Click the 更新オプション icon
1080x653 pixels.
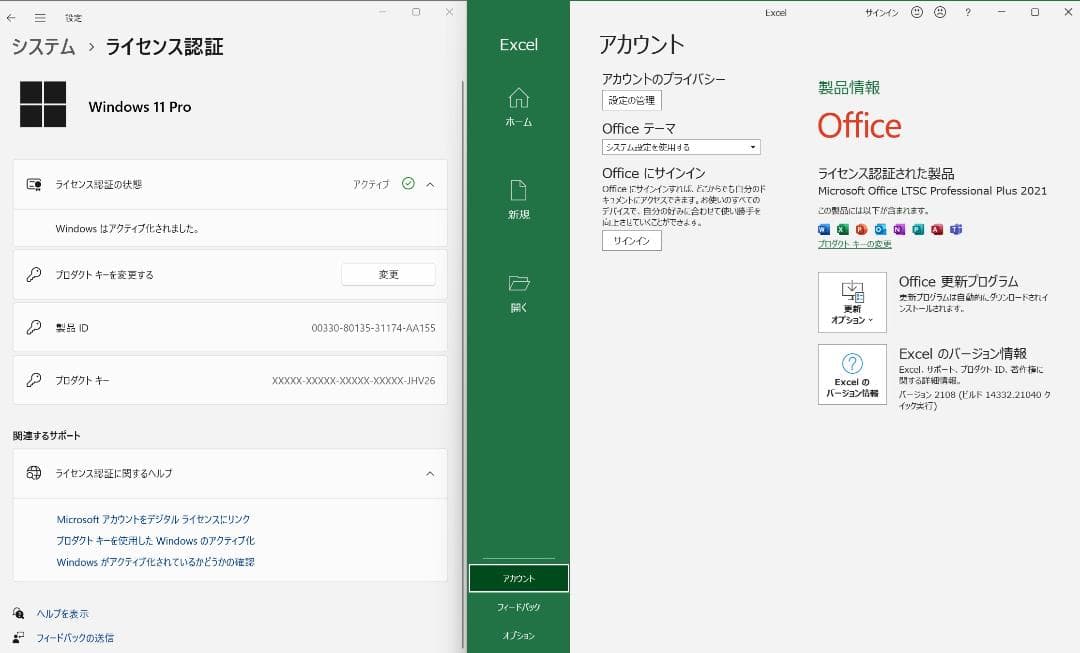click(x=851, y=302)
